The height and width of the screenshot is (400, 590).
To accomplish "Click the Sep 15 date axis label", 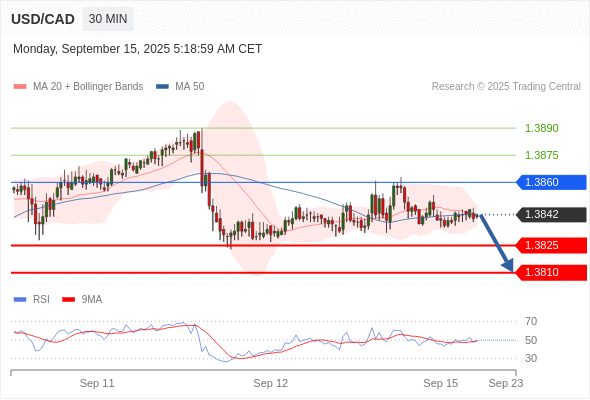I will [441, 383].
